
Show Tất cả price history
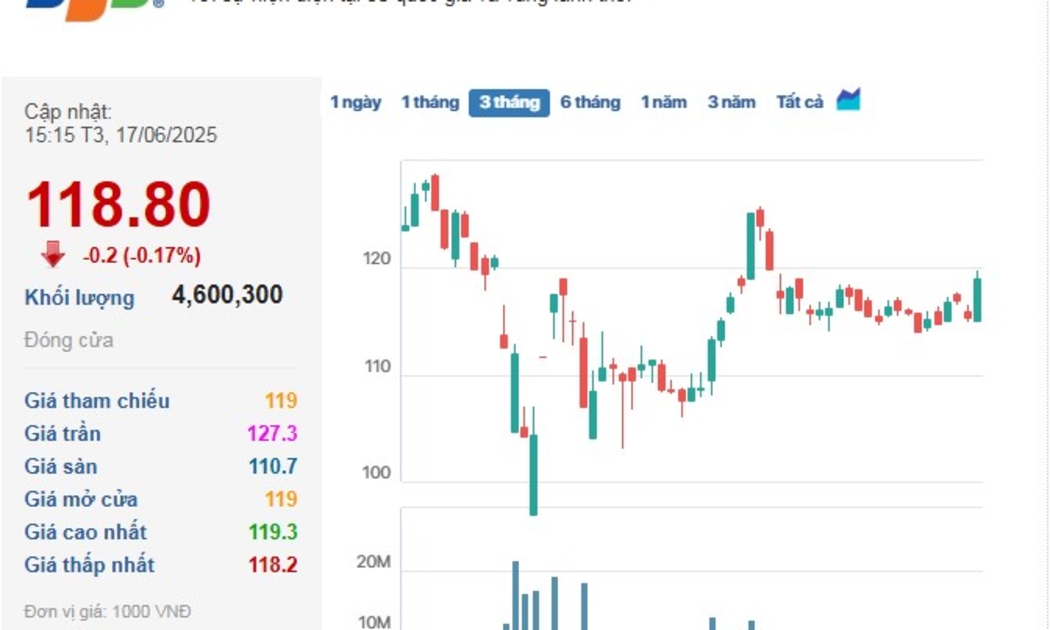pos(800,102)
